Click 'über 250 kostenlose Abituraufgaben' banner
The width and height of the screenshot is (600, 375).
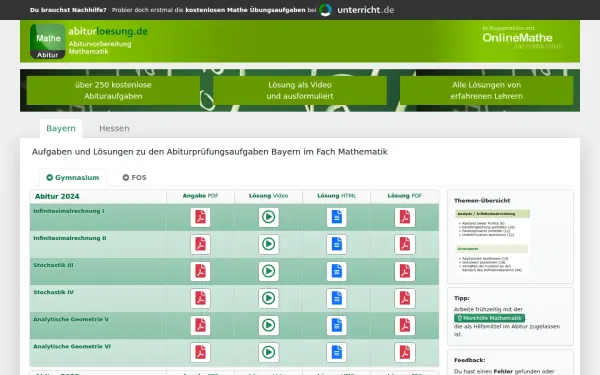click(x=113, y=90)
